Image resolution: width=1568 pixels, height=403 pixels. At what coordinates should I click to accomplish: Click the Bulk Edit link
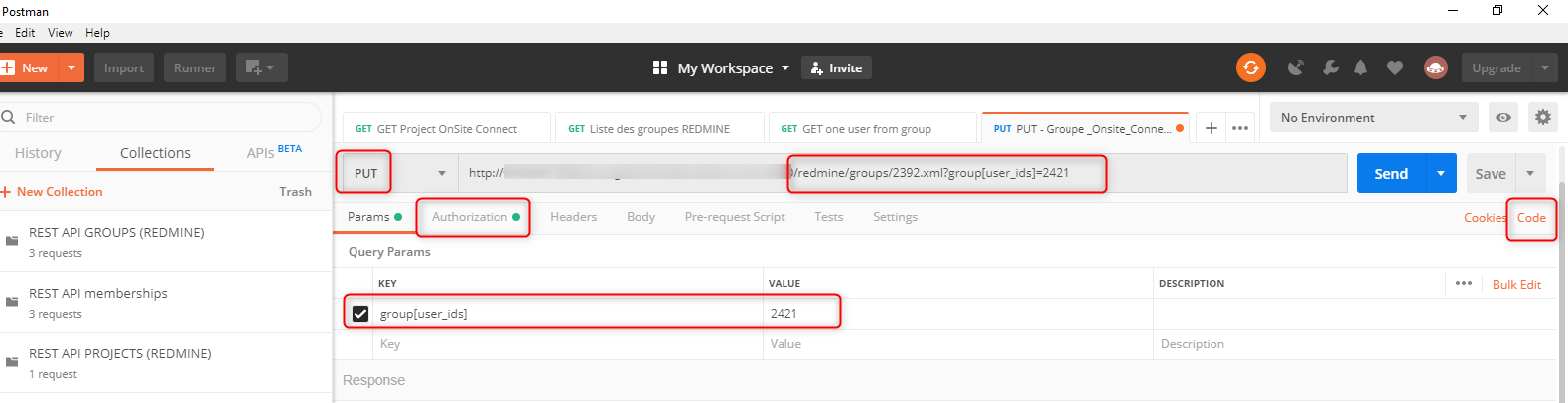tap(1516, 284)
